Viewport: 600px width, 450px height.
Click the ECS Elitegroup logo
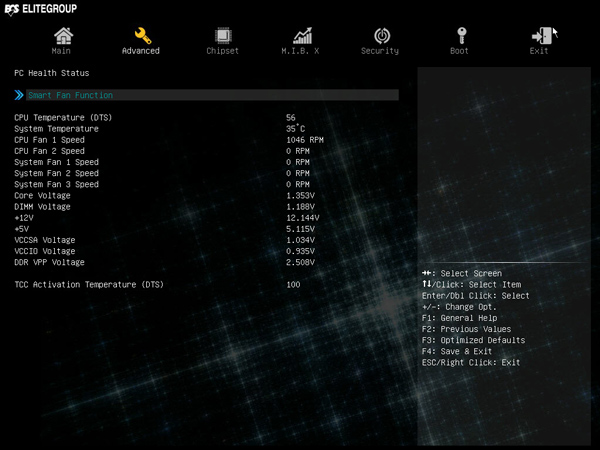tap(41, 9)
